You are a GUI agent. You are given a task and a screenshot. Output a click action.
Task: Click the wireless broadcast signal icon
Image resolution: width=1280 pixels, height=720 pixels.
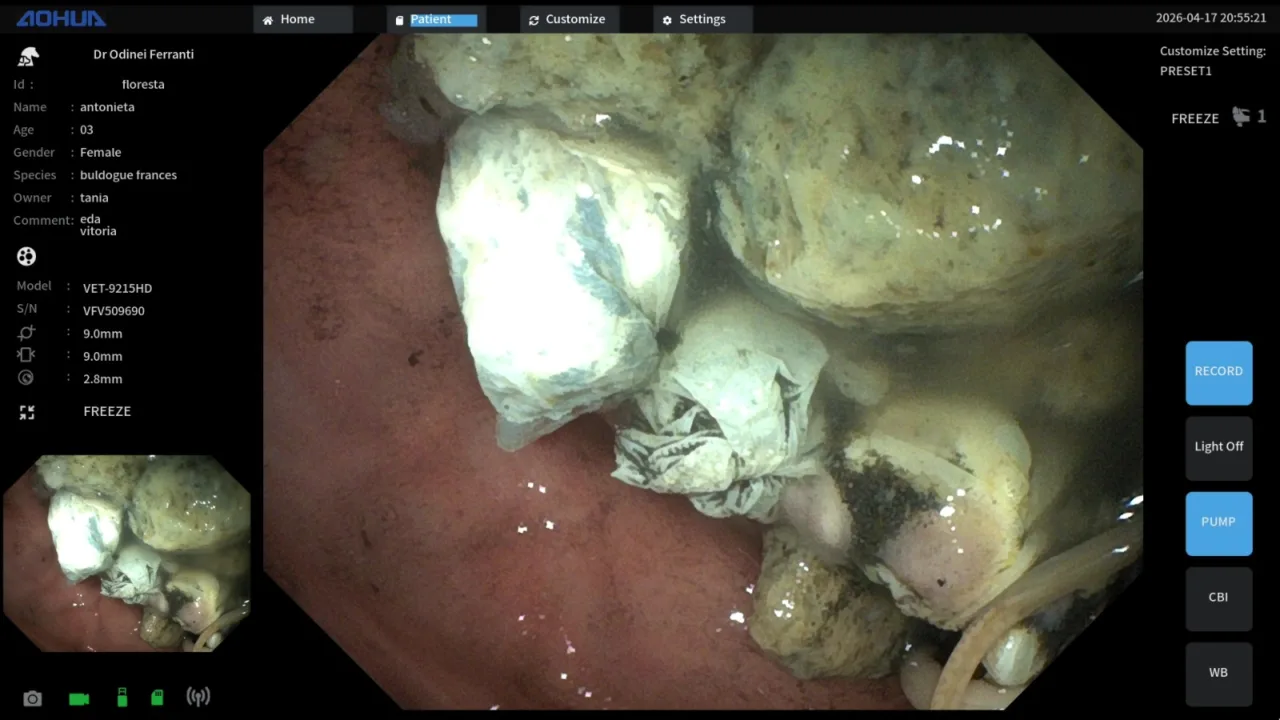[198, 697]
